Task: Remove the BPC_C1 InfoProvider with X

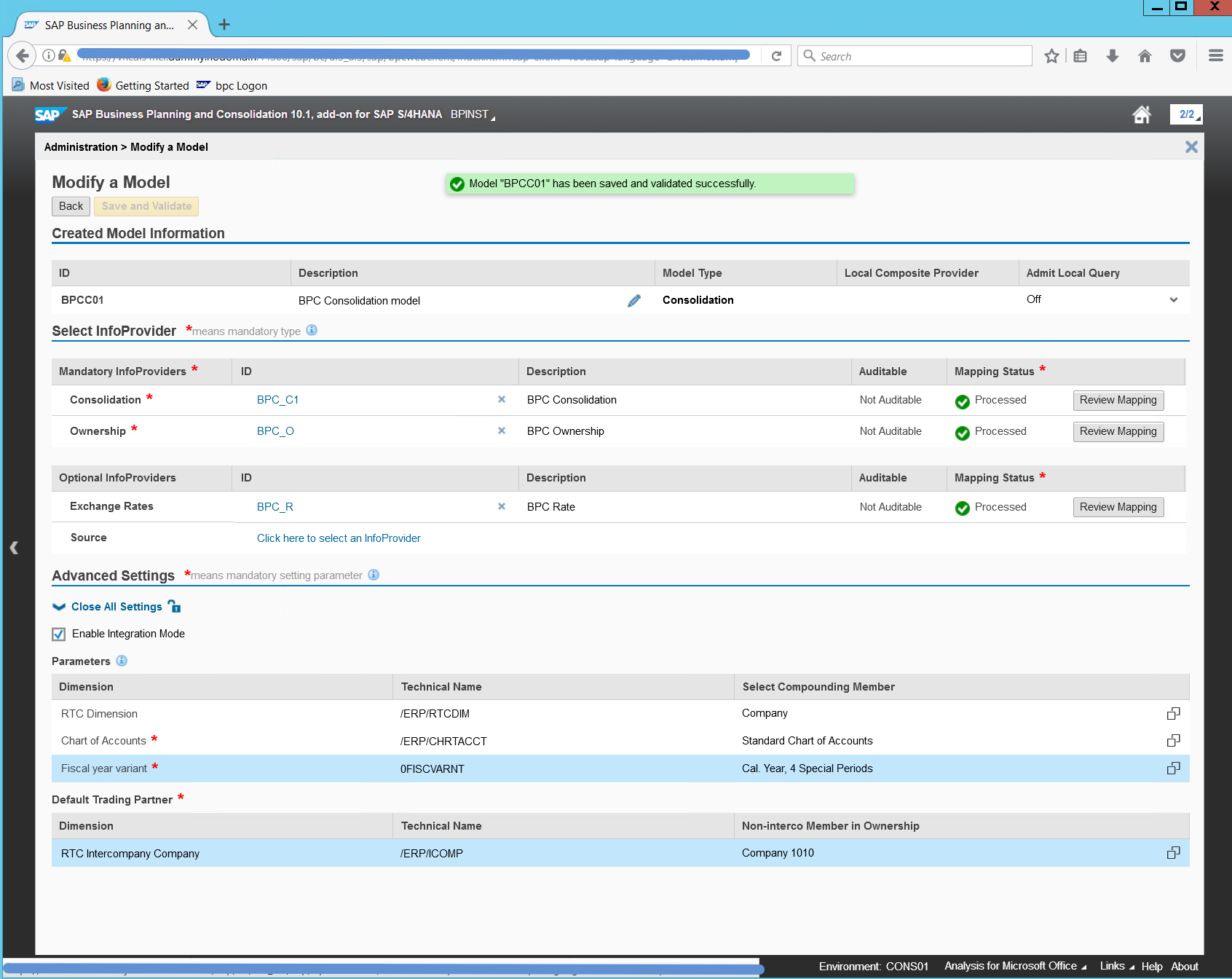Action: point(501,400)
